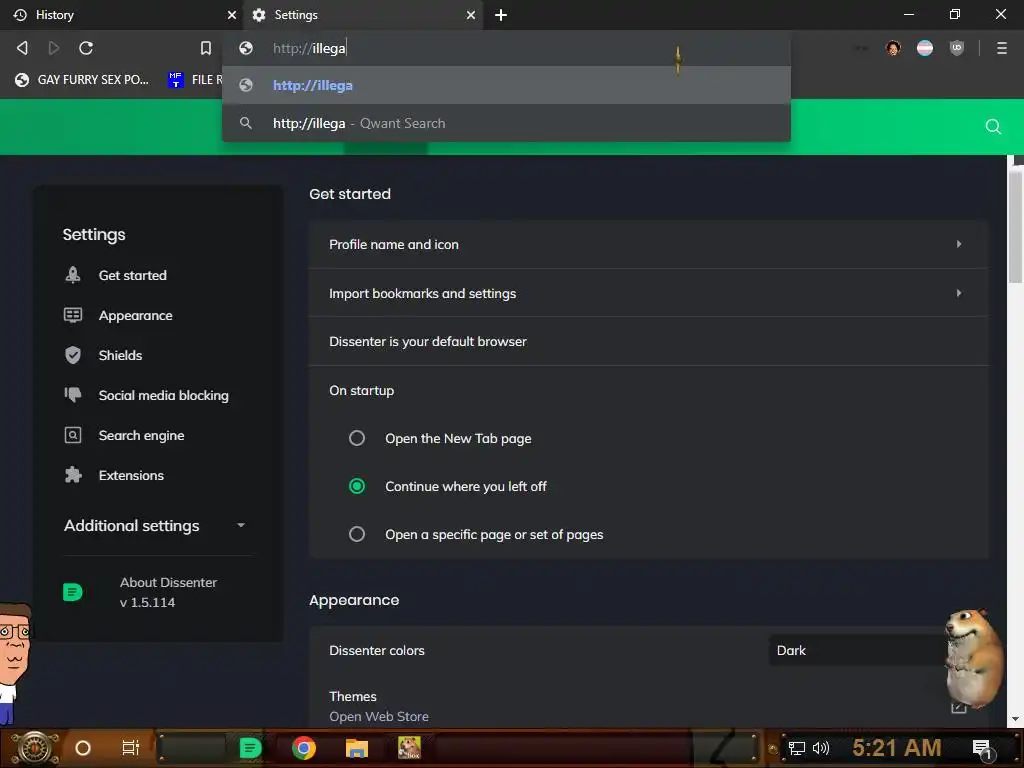Click the Cortana circle in the taskbar
Image resolution: width=1024 pixels, height=768 pixels.
[83, 748]
